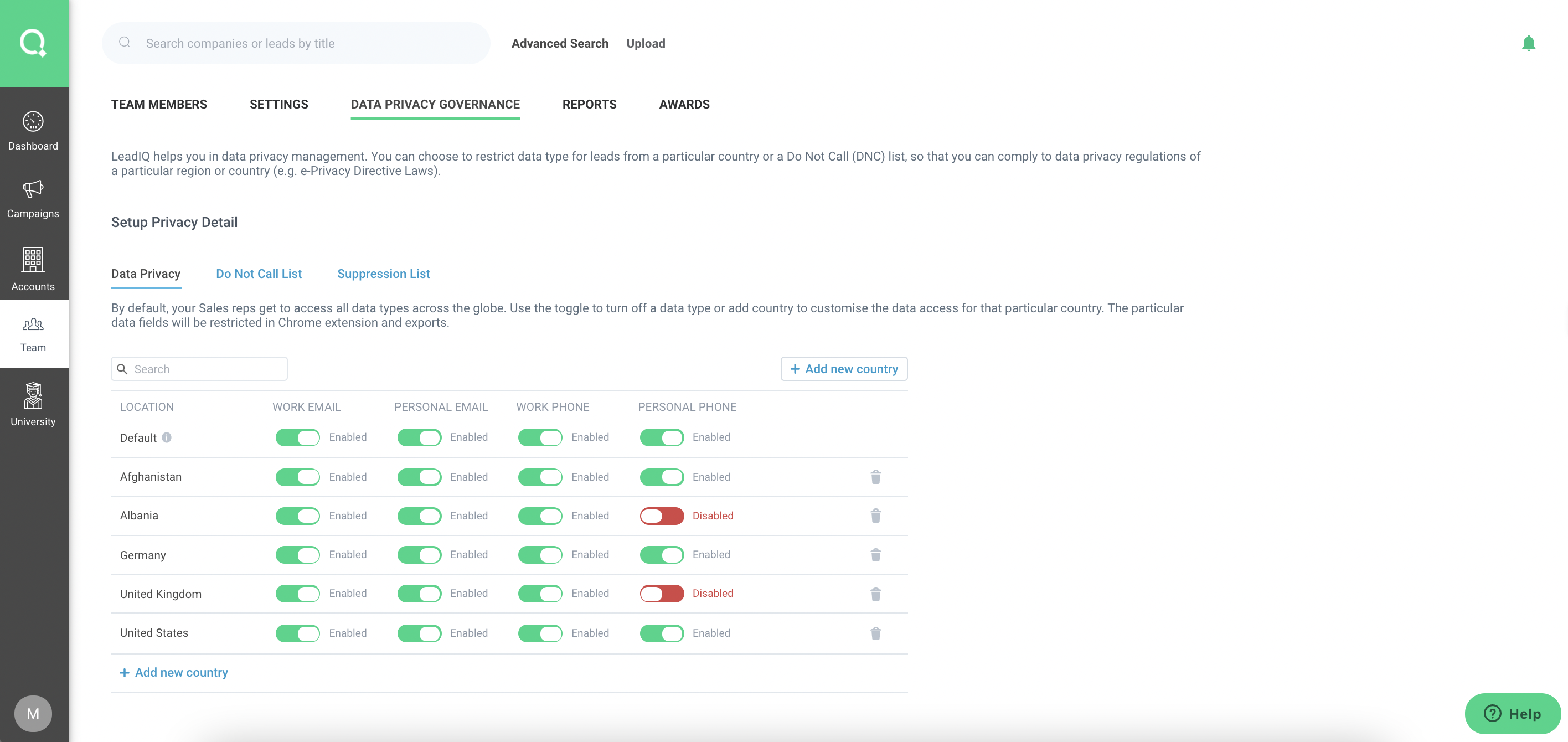Open Advanced Search
Image resolution: width=1568 pixels, height=742 pixels.
[x=559, y=43]
